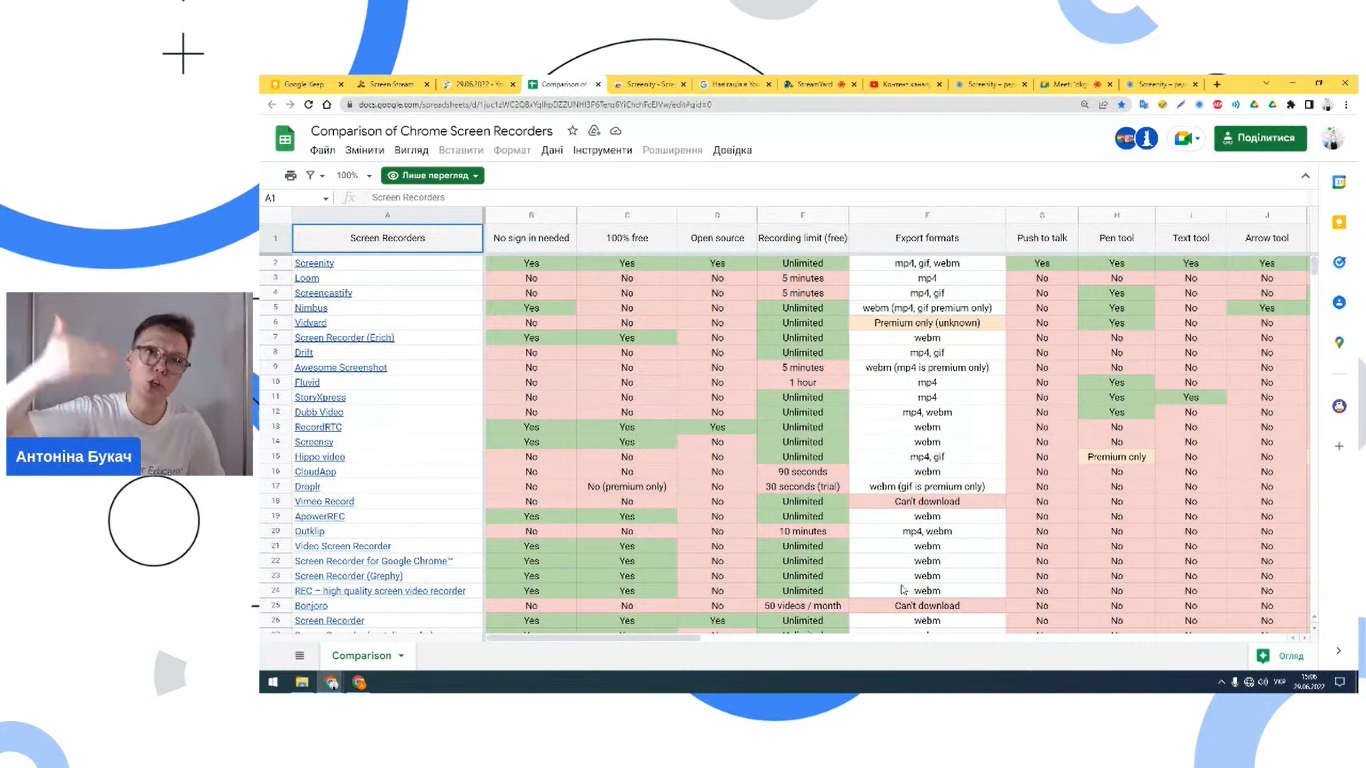Select the Screen Recorders header cell
Screen dimensions: 1366x768
pos(387,238)
